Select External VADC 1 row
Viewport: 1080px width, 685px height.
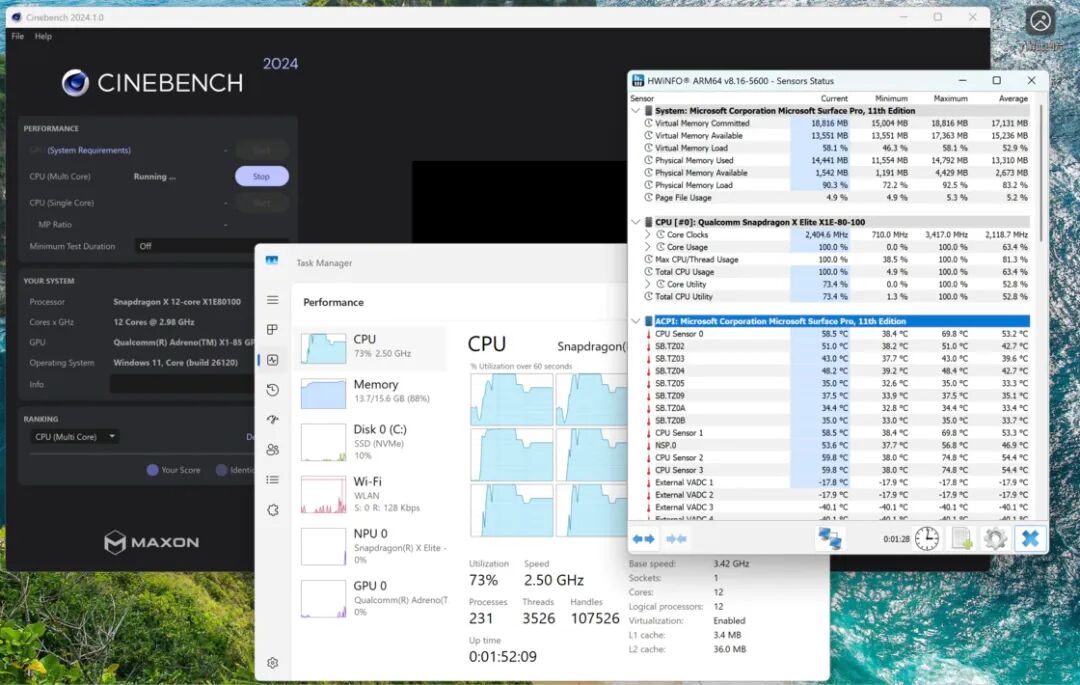pyautogui.click(x=836, y=483)
